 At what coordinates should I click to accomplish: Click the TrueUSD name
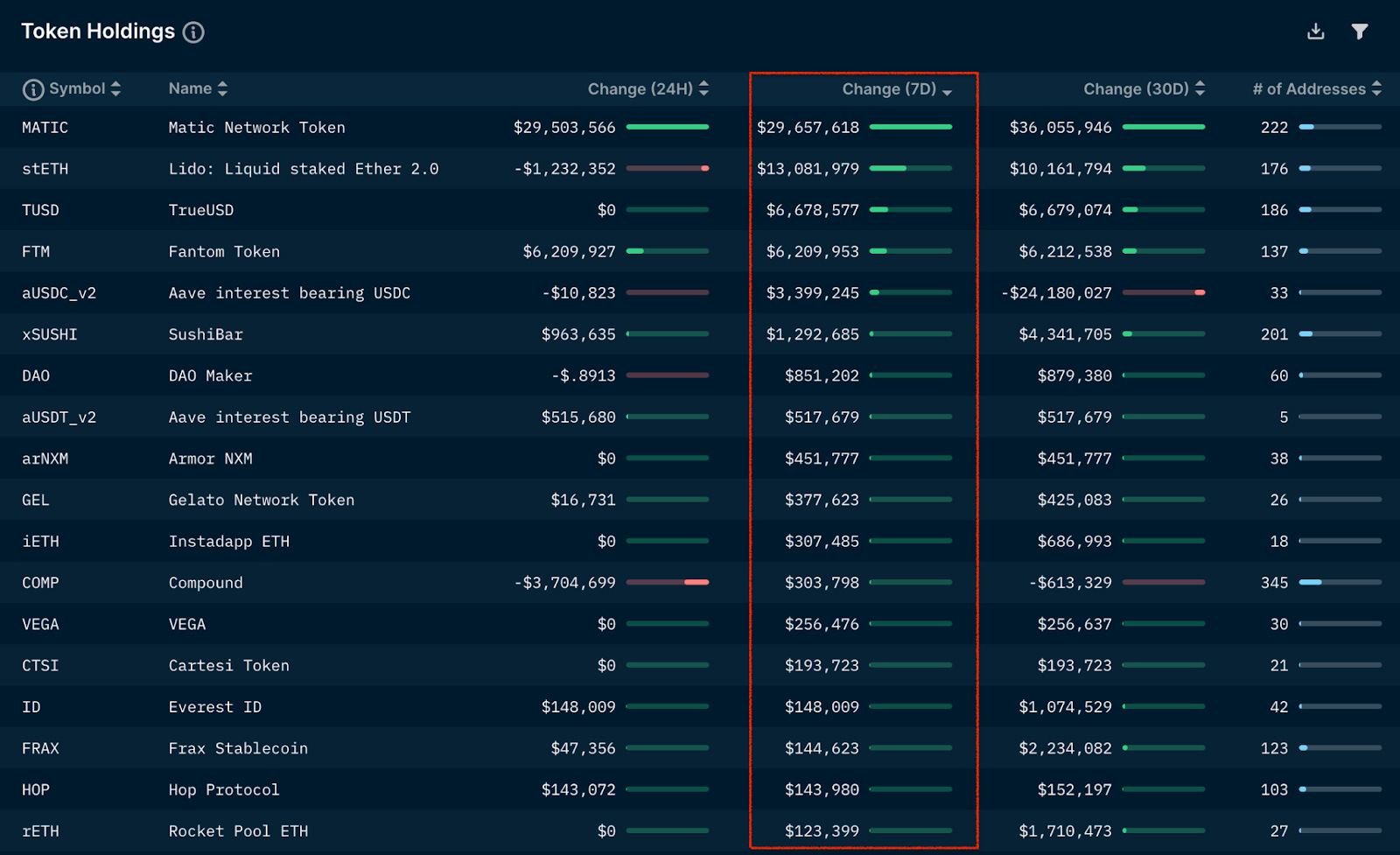coord(201,210)
